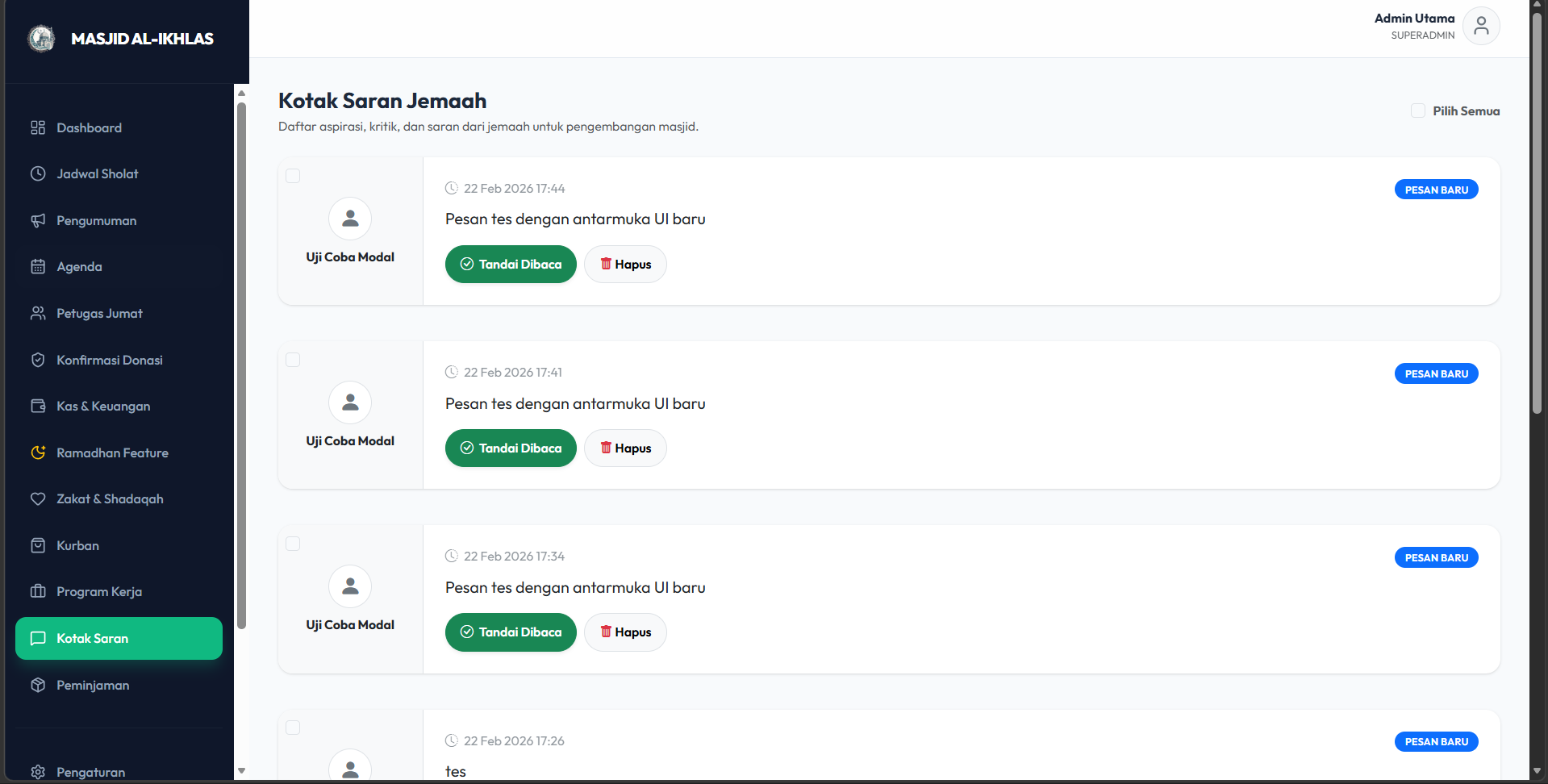Screen dimensions: 1548x784
Task: Click the clock icon beside 22 Feb 2026 17:34
Action: pos(452,556)
